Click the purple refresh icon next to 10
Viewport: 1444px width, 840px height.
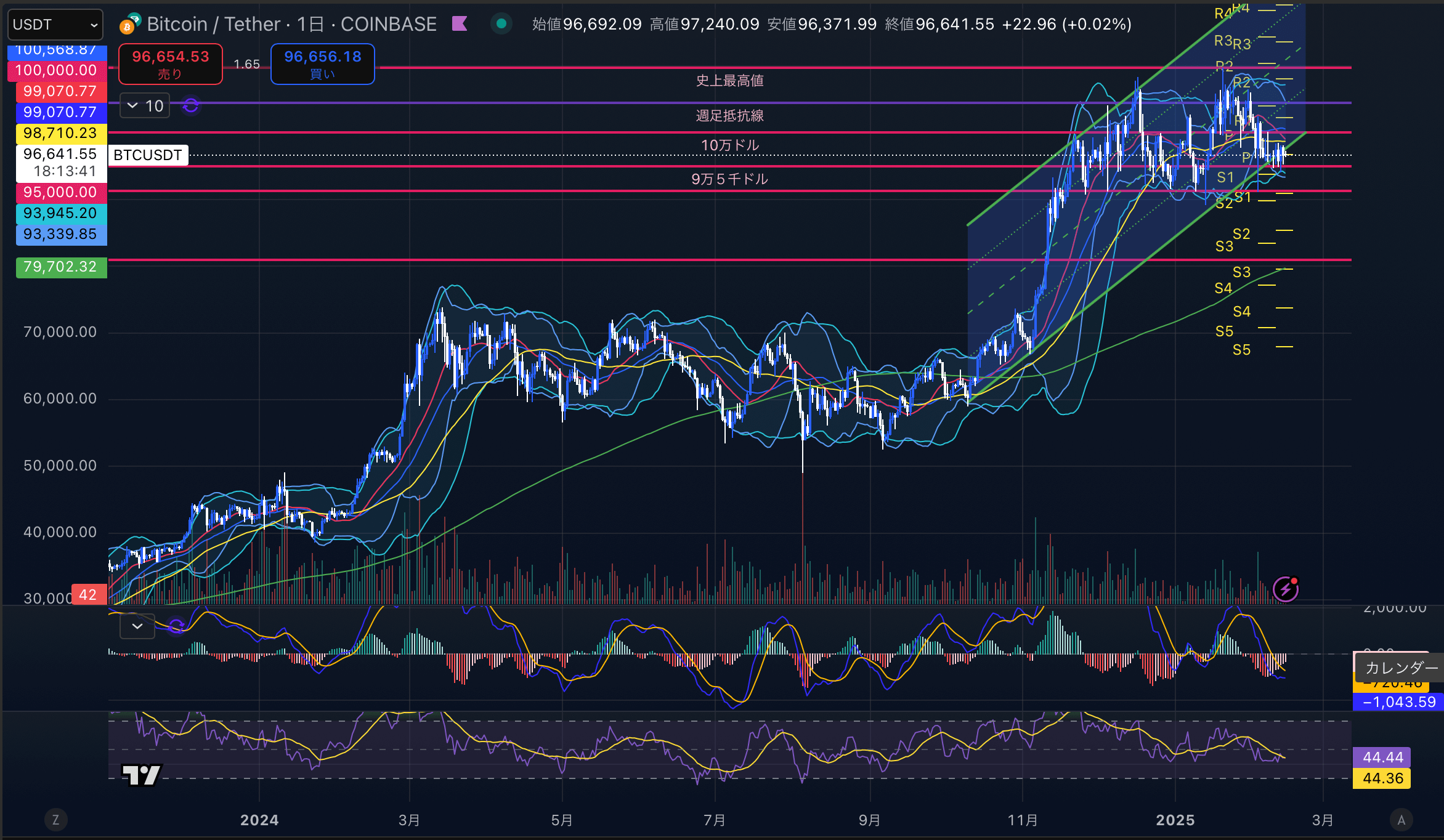(191, 106)
